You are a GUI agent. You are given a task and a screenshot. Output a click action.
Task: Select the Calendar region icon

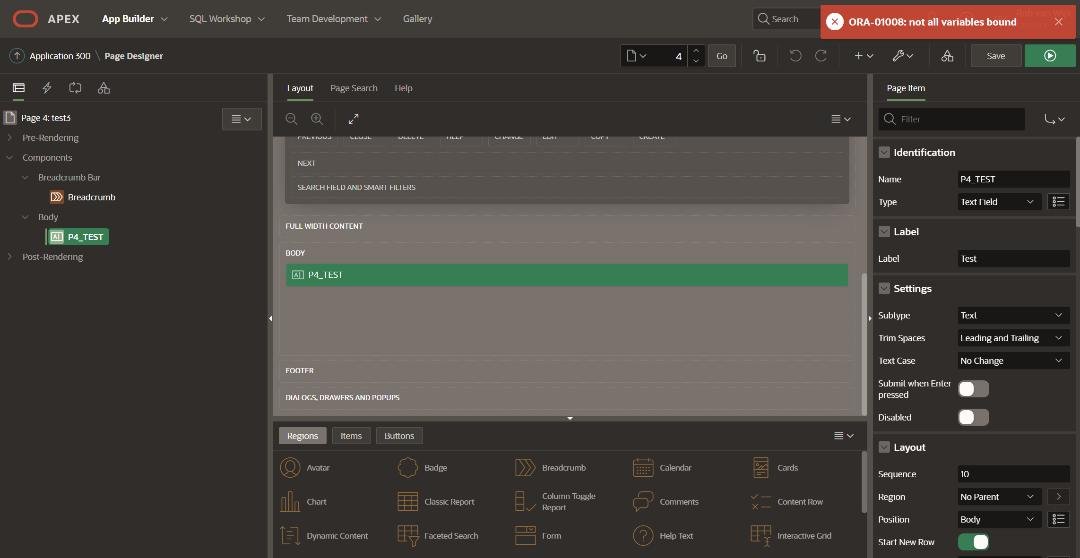click(x=643, y=468)
